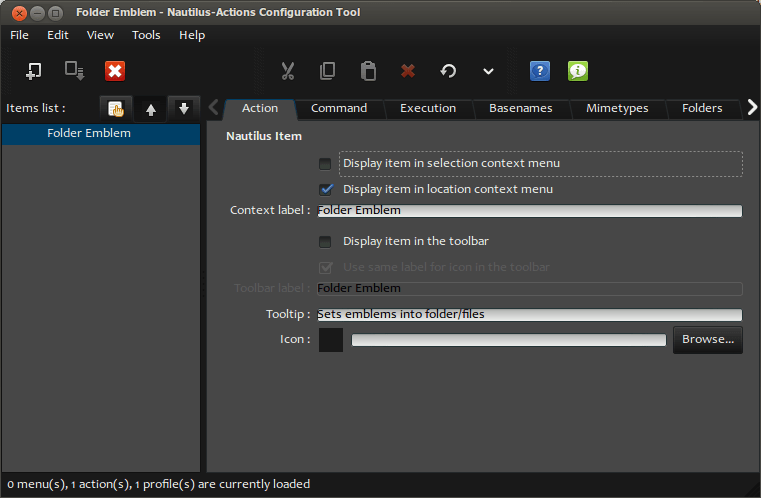761x498 pixels.
Task: Click the Paste clipboard icon
Action: coord(368,71)
